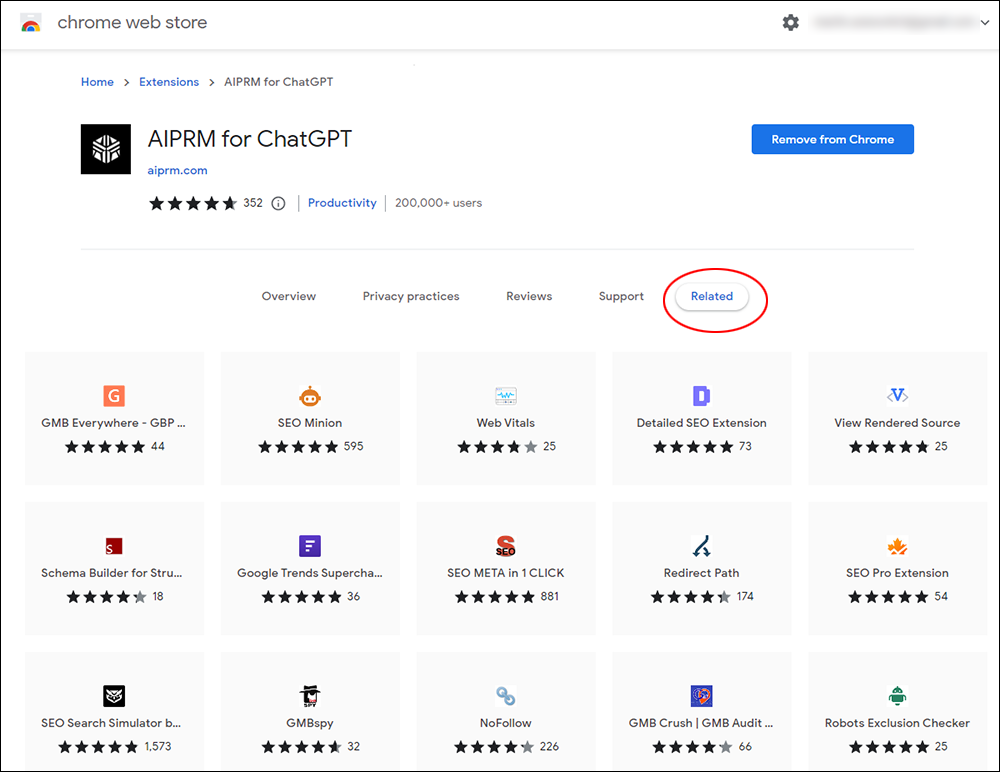Open Robots Exclusion Checker title
Screen dimensions: 1000x772
(x=897, y=723)
